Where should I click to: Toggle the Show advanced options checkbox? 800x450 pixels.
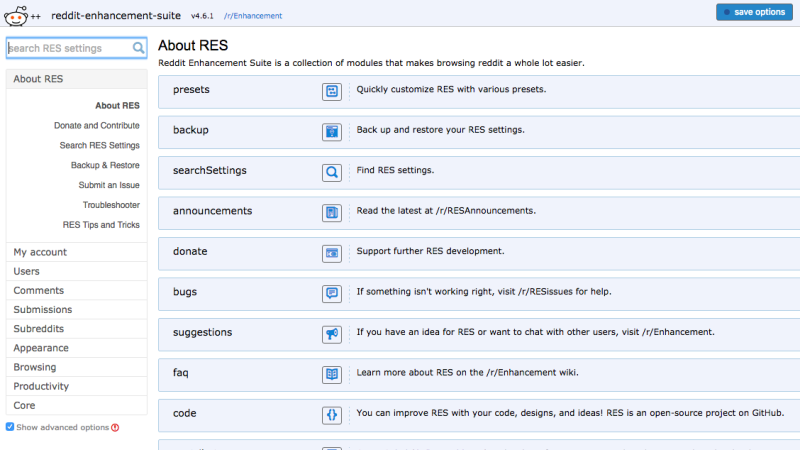click(x=10, y=427)
